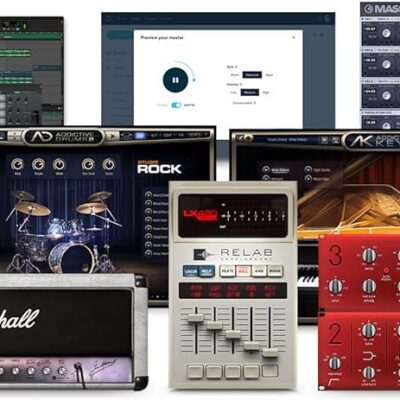400x400 pixels.
Task: Toggle the Original/Master comparison switch
Action: point(176,105)
